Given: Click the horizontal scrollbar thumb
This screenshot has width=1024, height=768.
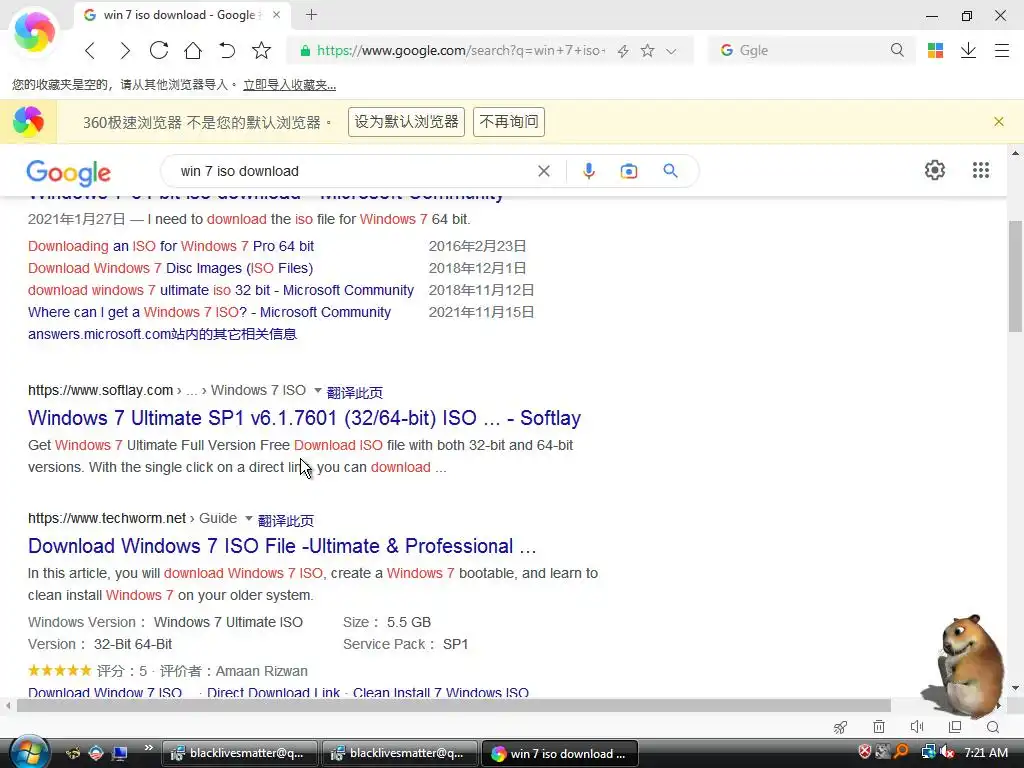Looking at the screenshot, I should click(454, 705).
